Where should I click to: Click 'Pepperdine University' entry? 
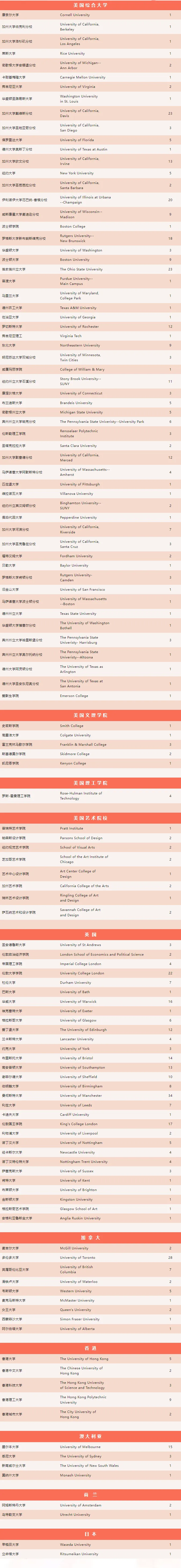pyautogui.click(x=78, y=517)
